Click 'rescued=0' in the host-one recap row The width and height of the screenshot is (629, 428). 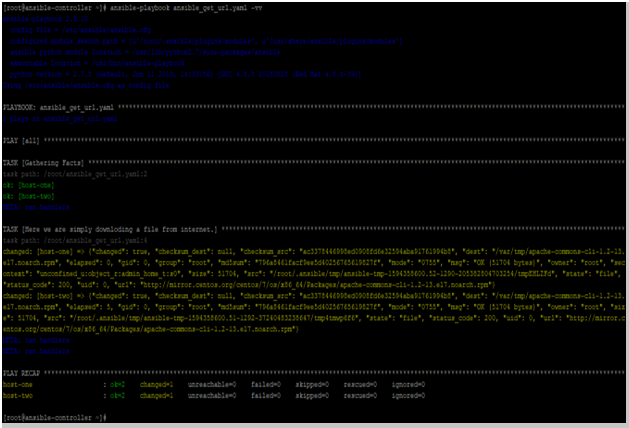(x=360, y=385)
